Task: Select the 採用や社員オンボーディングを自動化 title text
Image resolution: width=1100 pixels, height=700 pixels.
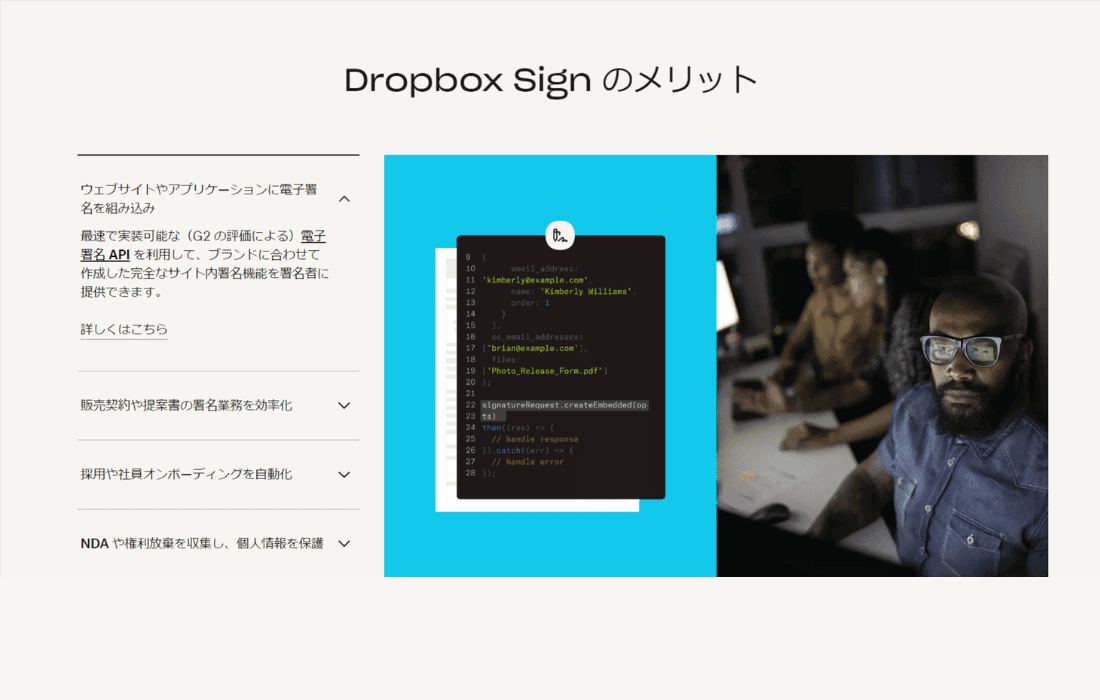Action: [x=186, y=474]
